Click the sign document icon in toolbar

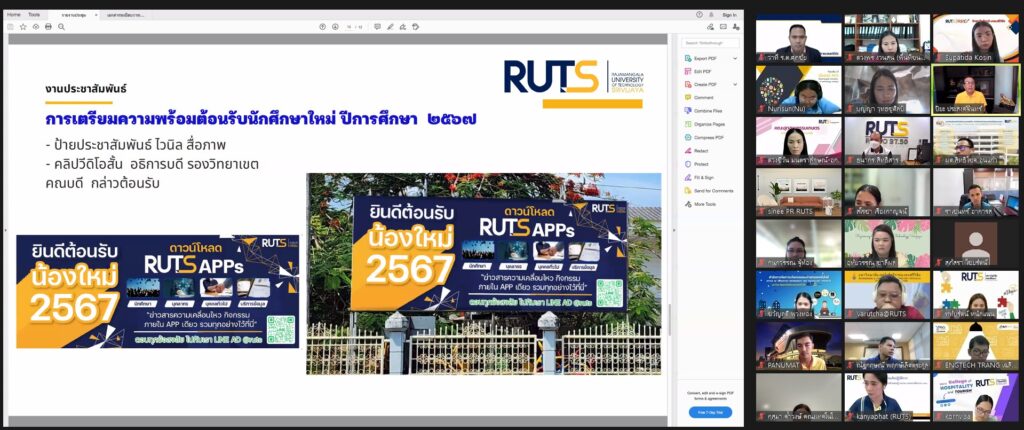tap(403, 27)
